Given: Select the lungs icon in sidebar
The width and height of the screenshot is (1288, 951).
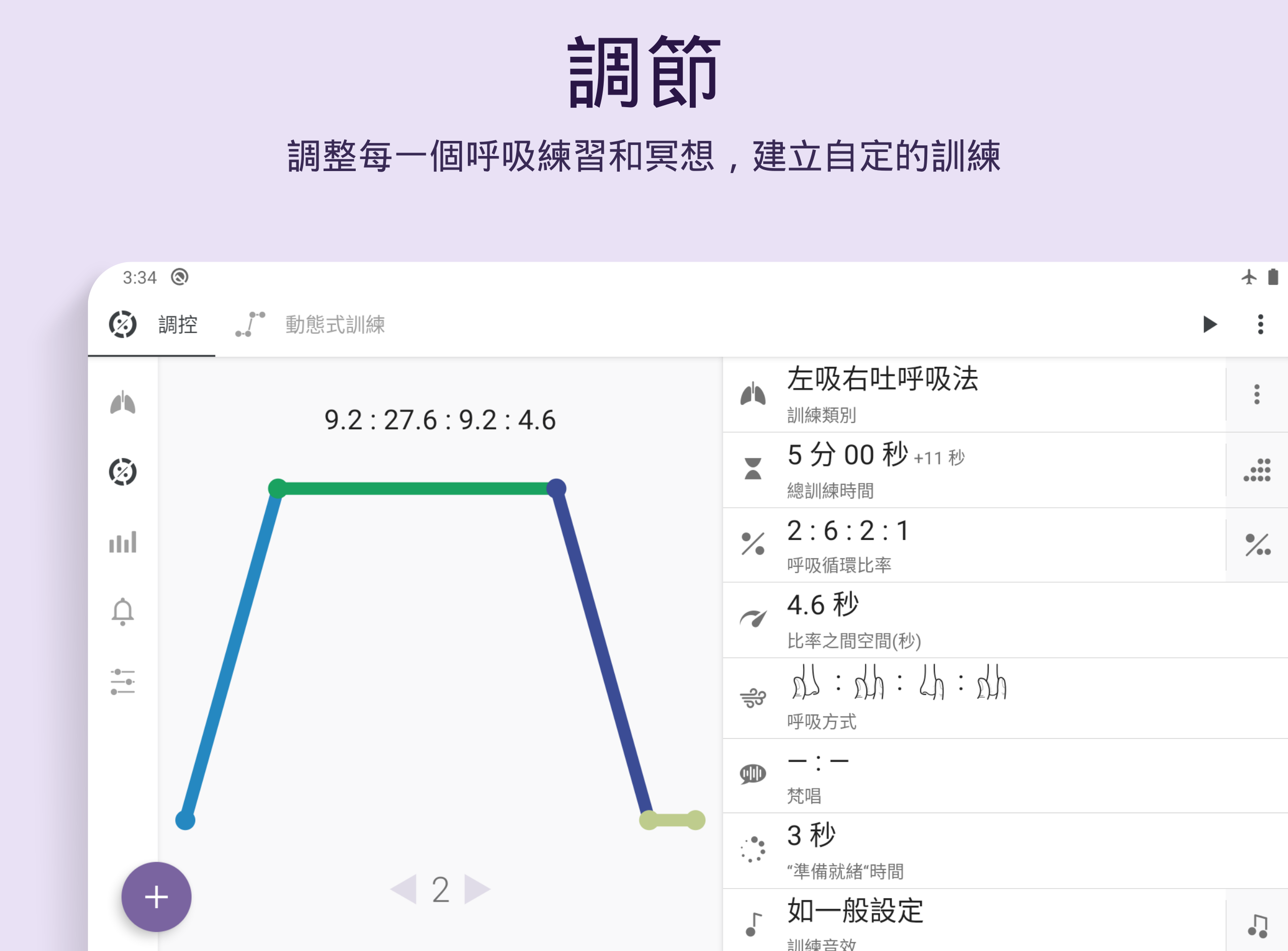Looking at the screenshot, I should (x=123, y=403).
